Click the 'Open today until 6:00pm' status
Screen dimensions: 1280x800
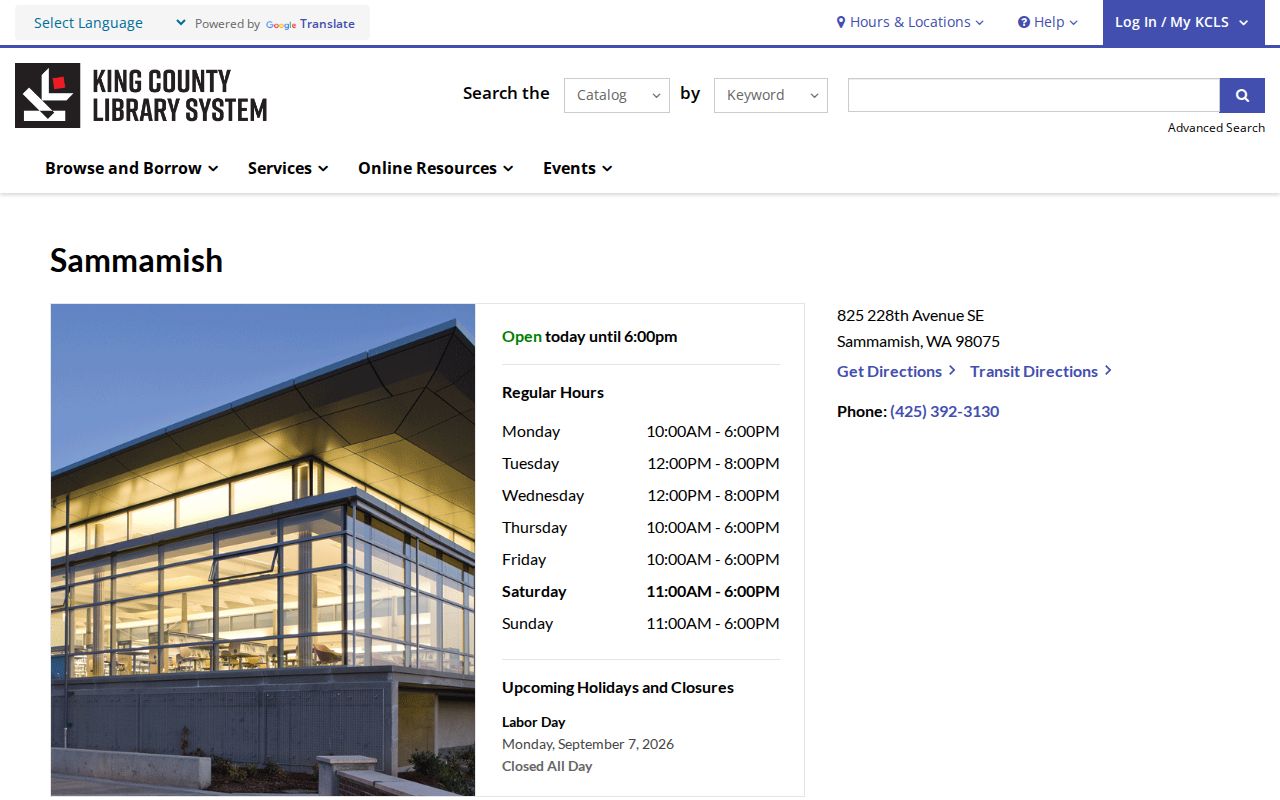tap(589, 336)
